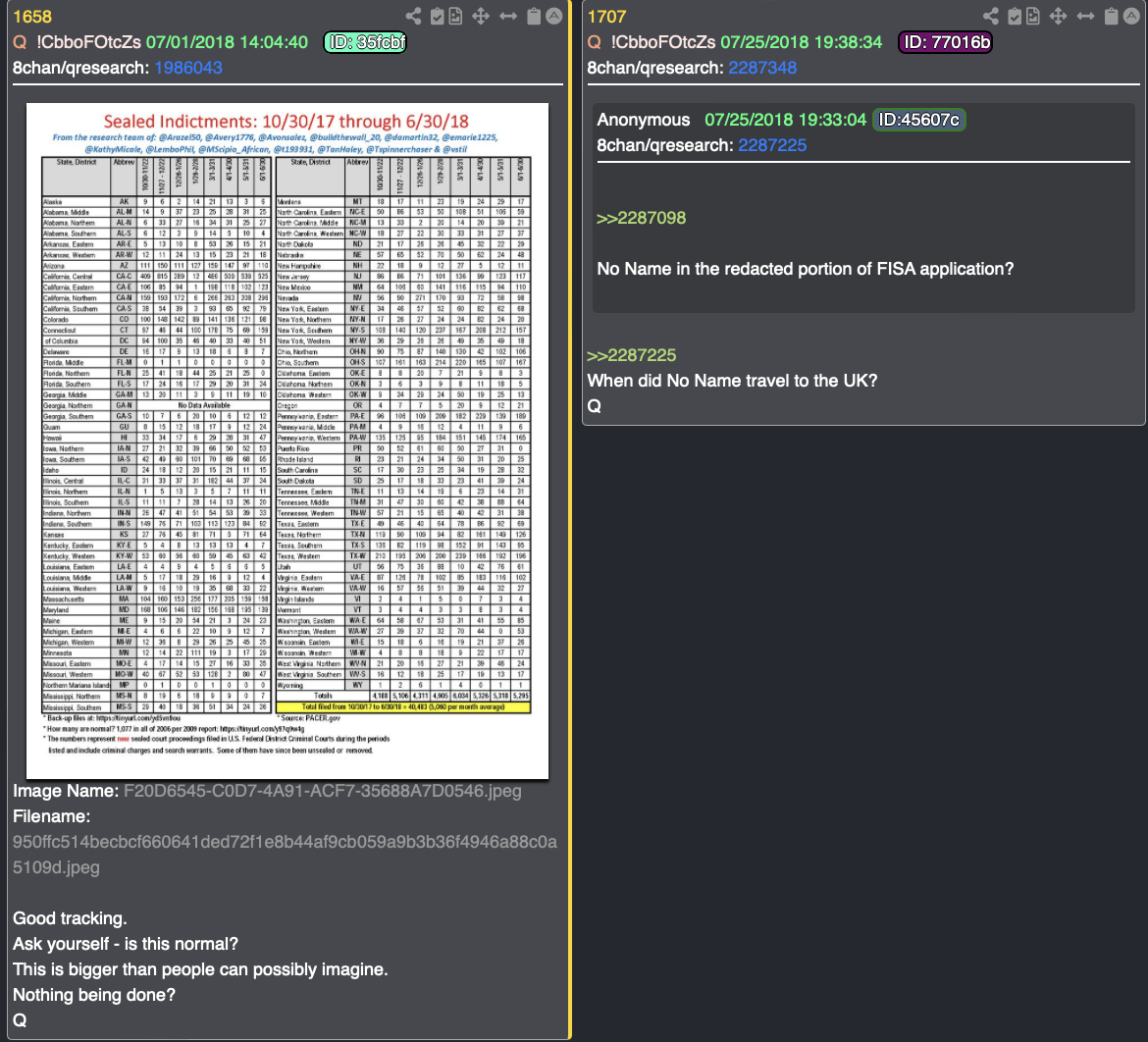Click post number 1707
Image resolution: width=1148 pixels, height=1042 pixels.
607,17
